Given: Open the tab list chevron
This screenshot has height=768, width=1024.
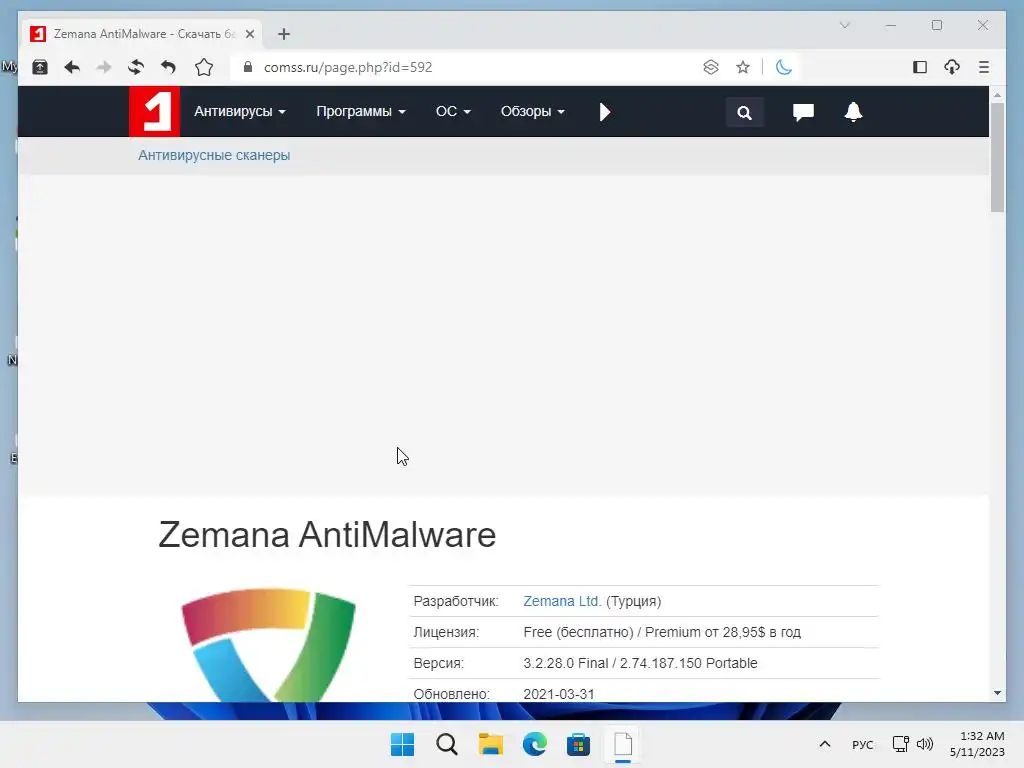Looking at the screenshot, I should (x=844, y=25).
